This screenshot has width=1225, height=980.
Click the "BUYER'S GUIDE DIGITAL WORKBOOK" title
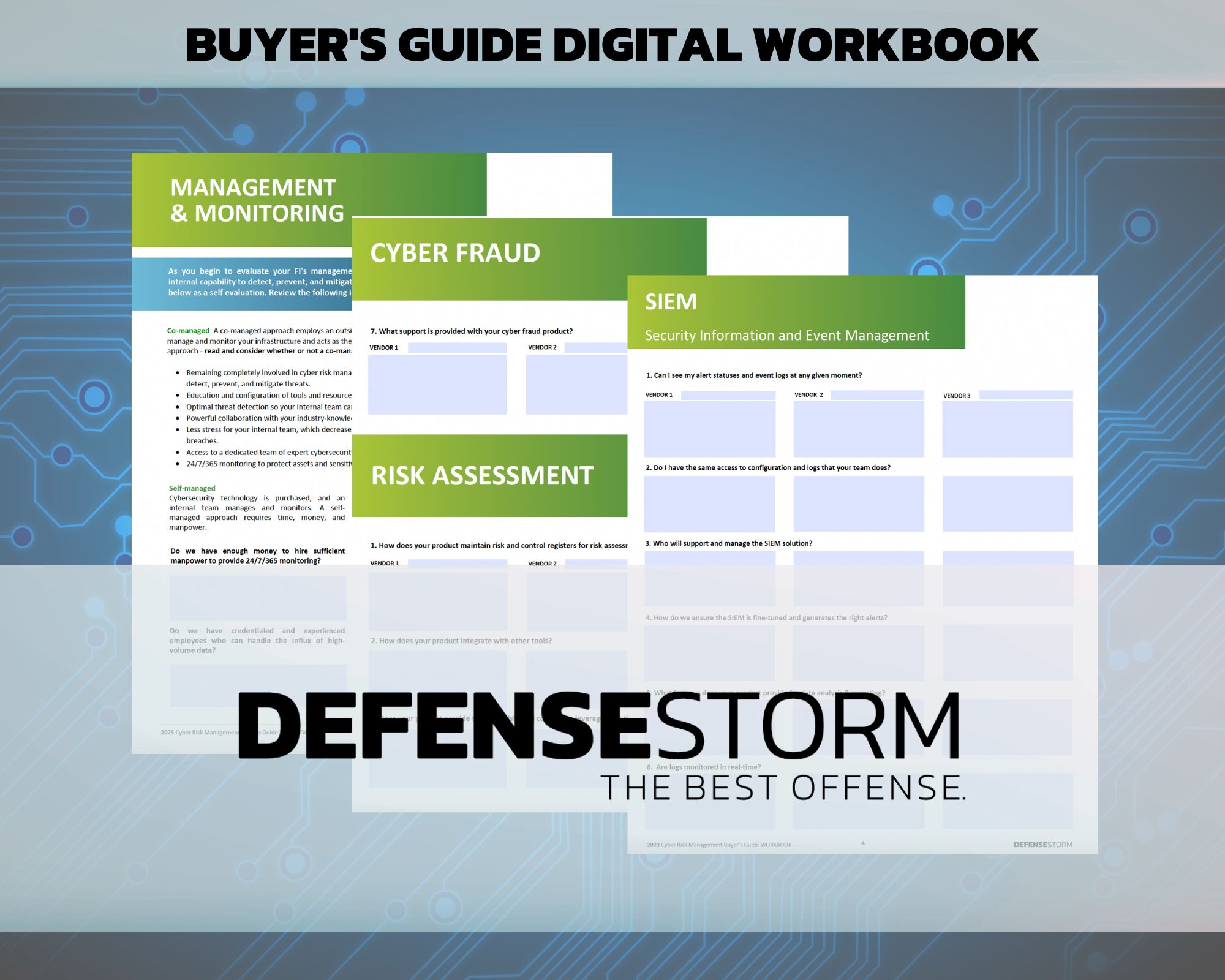pyautogui.click(x=612, y=45)
